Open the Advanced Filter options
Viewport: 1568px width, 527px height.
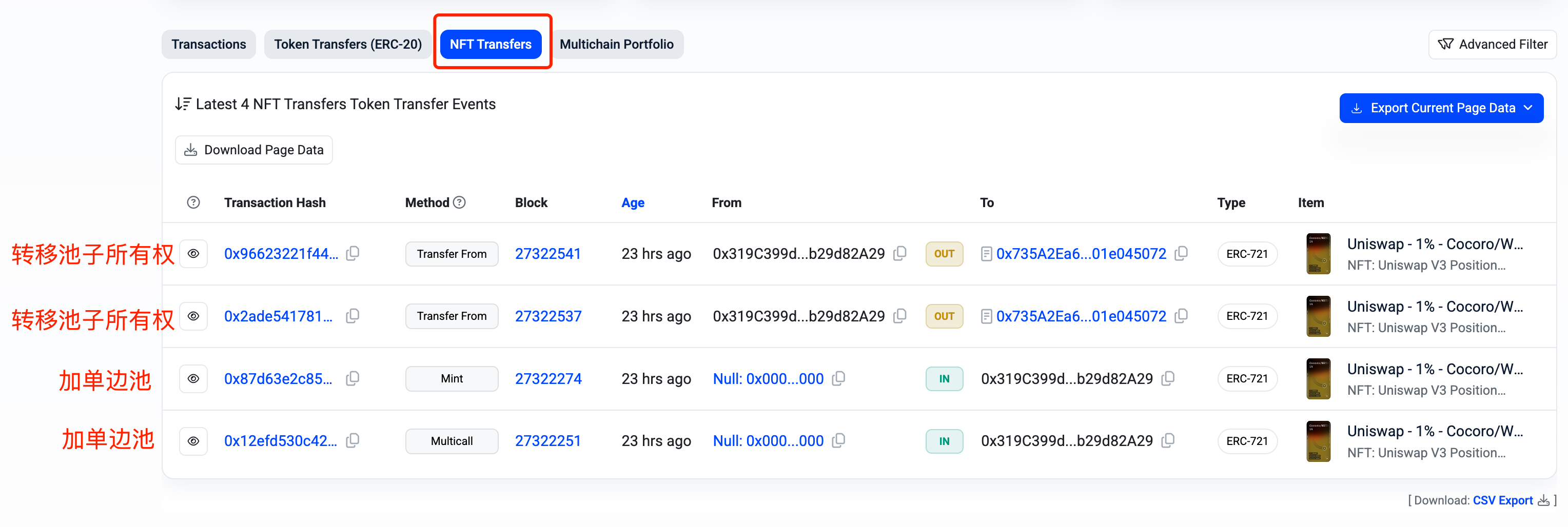click(1492, 45)
